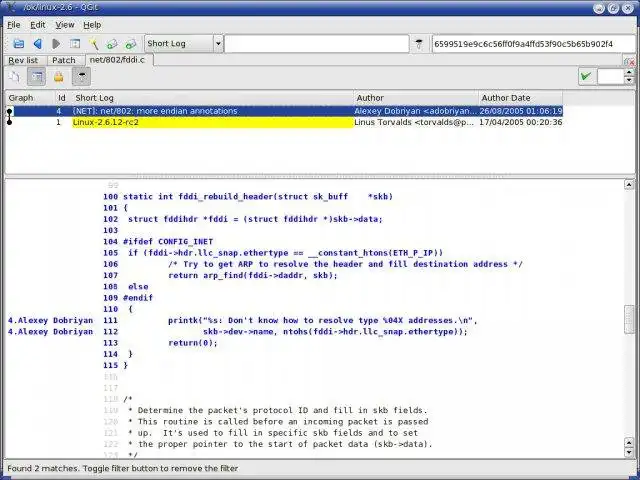Sort by the Author column header
The width and height of the screenshot is (640, 480).
416,98
